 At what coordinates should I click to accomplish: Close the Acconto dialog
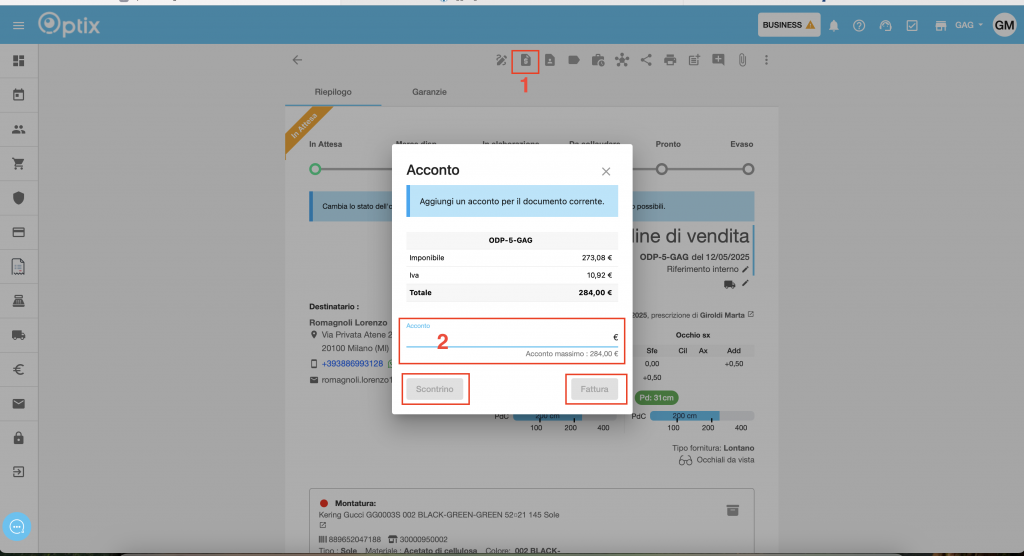click(606, 171)
